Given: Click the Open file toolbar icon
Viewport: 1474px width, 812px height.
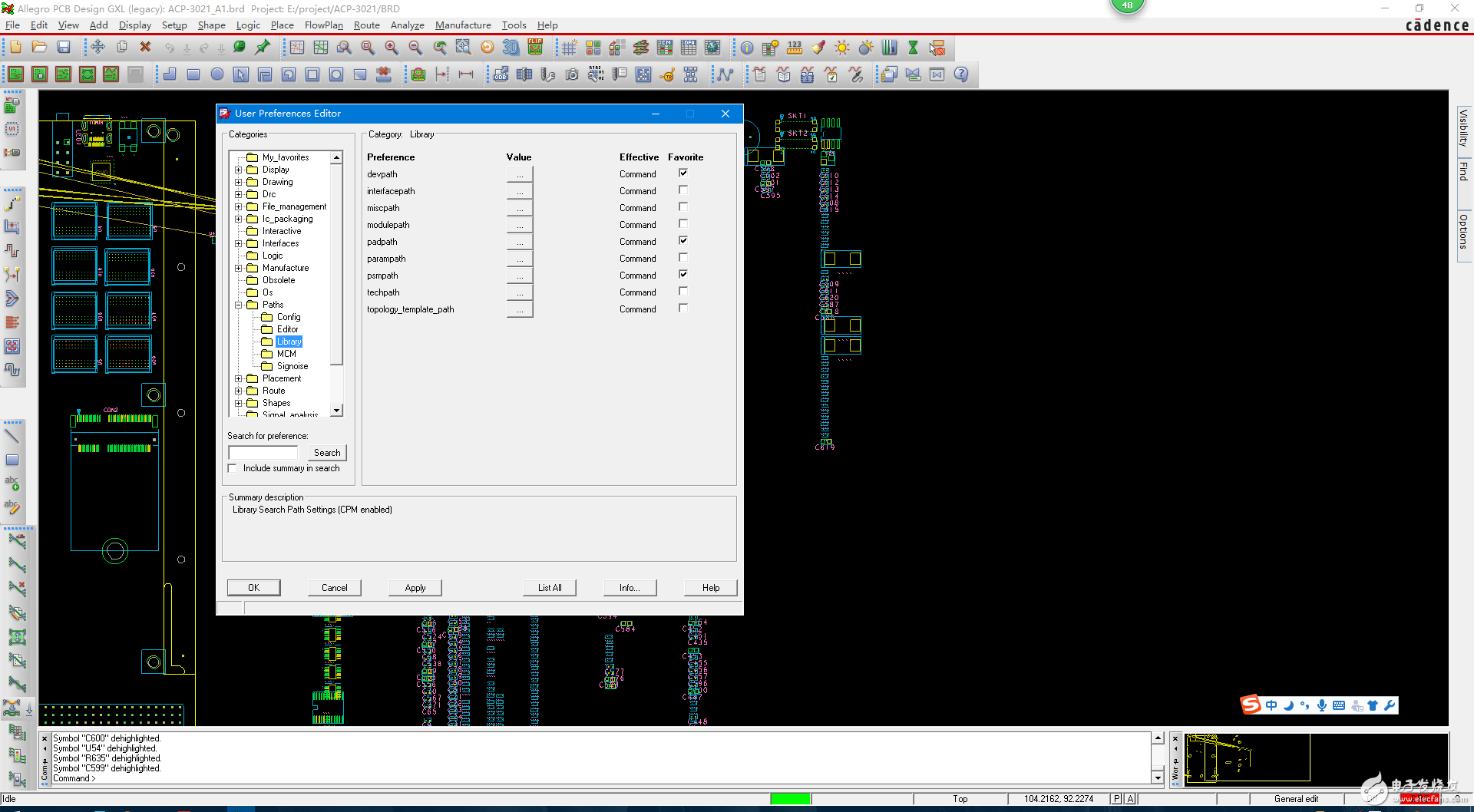Looking at the screenshot, I should tap(39, 48).
